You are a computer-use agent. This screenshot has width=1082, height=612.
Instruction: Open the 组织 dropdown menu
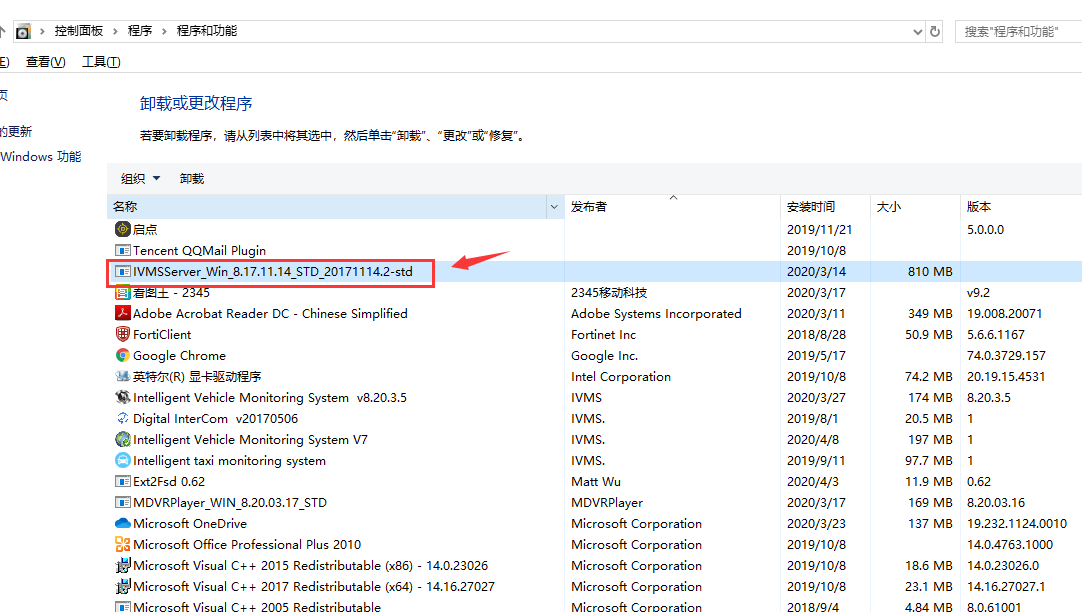[140, 179]
